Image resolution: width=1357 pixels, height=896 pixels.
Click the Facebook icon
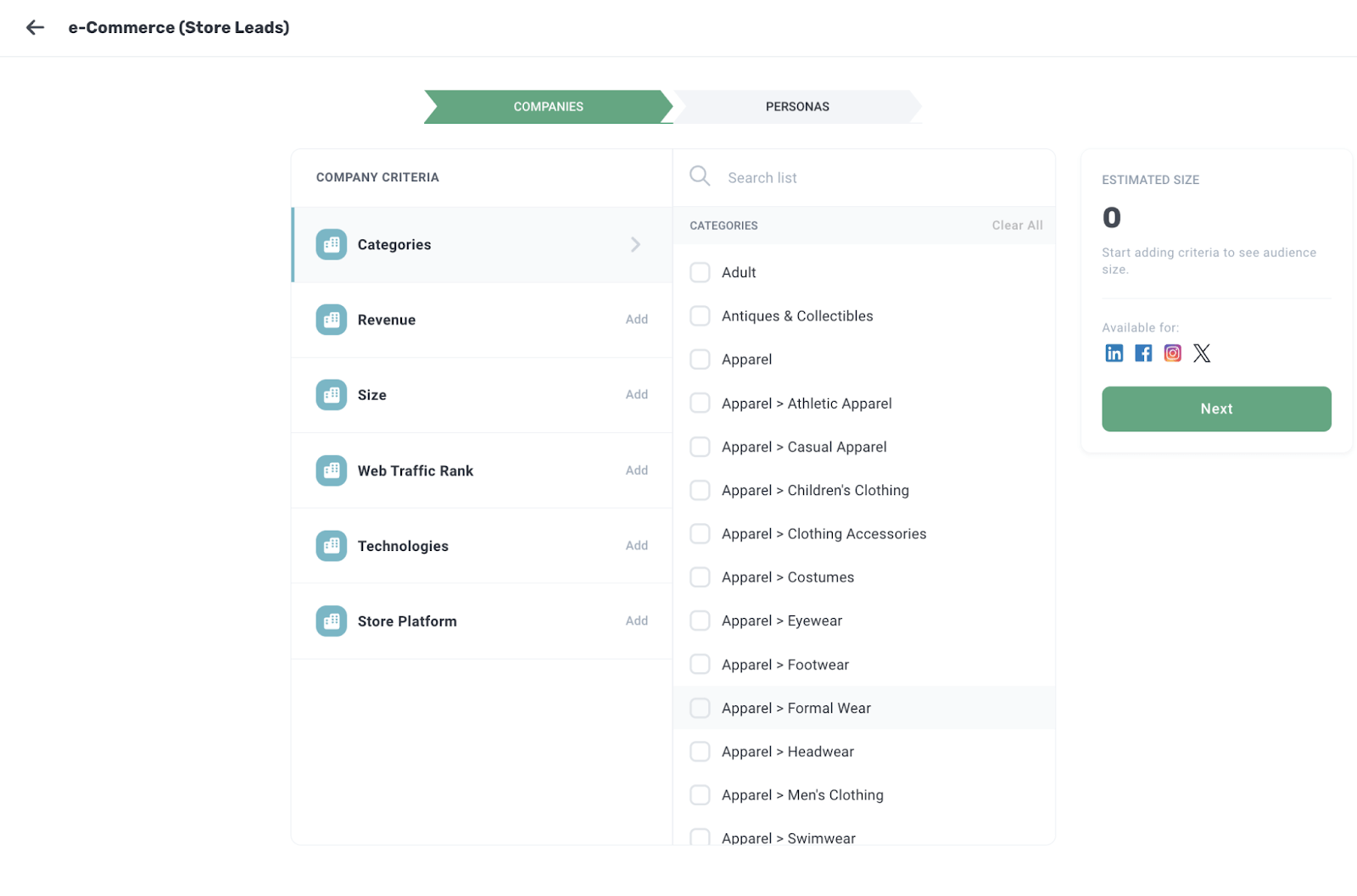pyautogui.click(x=1143, y=353)
